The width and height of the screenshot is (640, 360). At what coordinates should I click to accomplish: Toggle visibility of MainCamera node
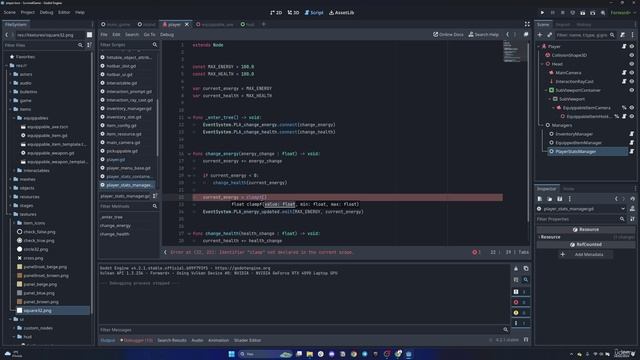point(631,73)
